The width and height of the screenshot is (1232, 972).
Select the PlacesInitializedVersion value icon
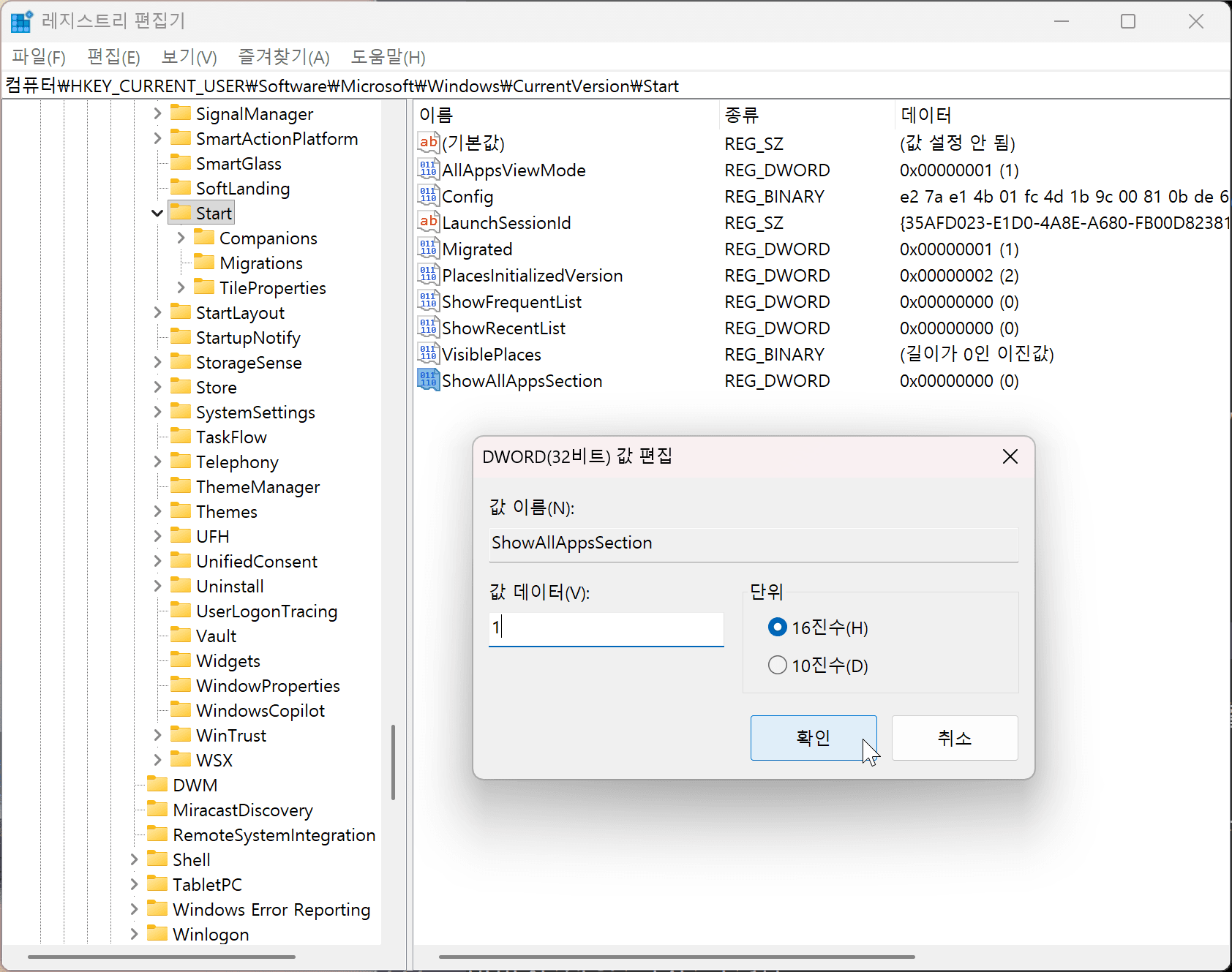(x=429, y=274)
